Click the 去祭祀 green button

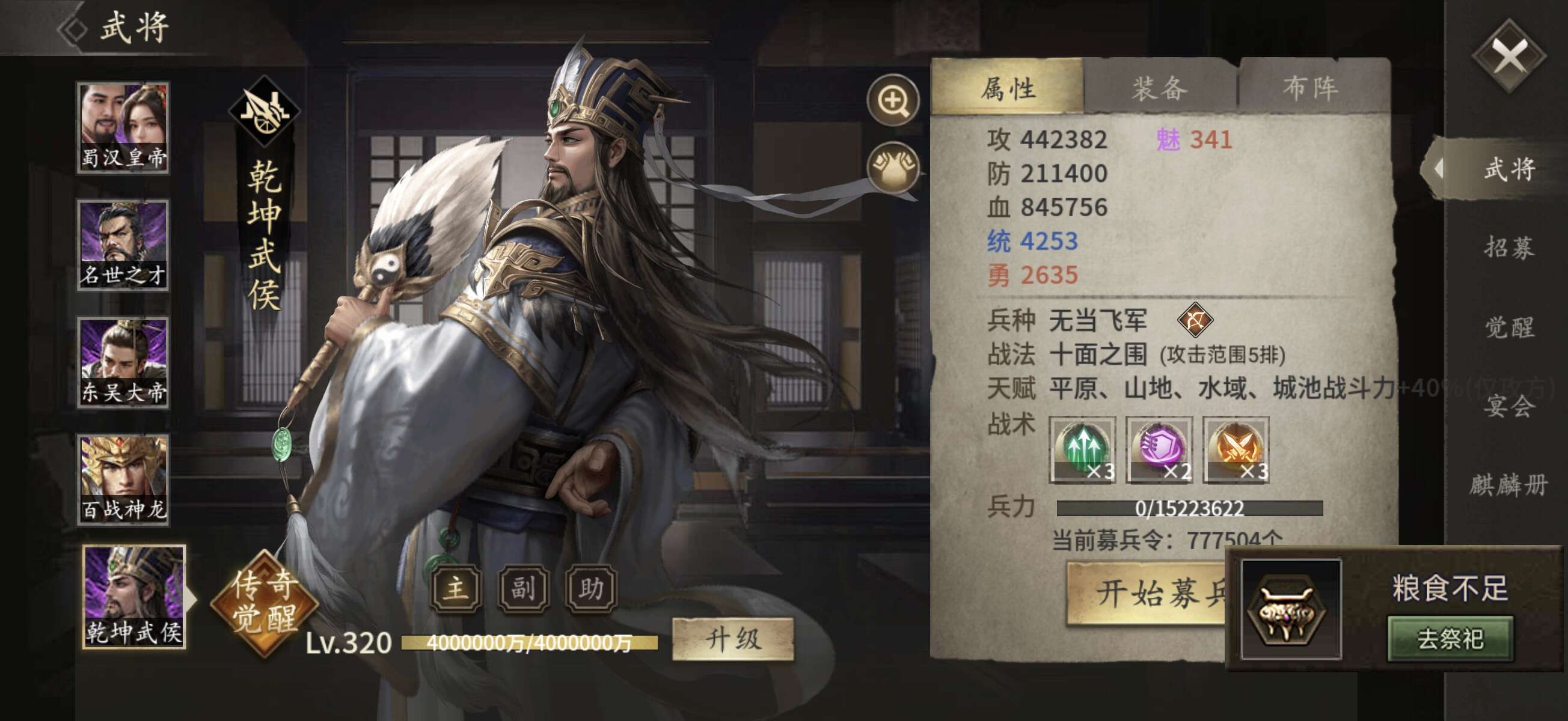pyautogui.click(x=1450, y=639)
